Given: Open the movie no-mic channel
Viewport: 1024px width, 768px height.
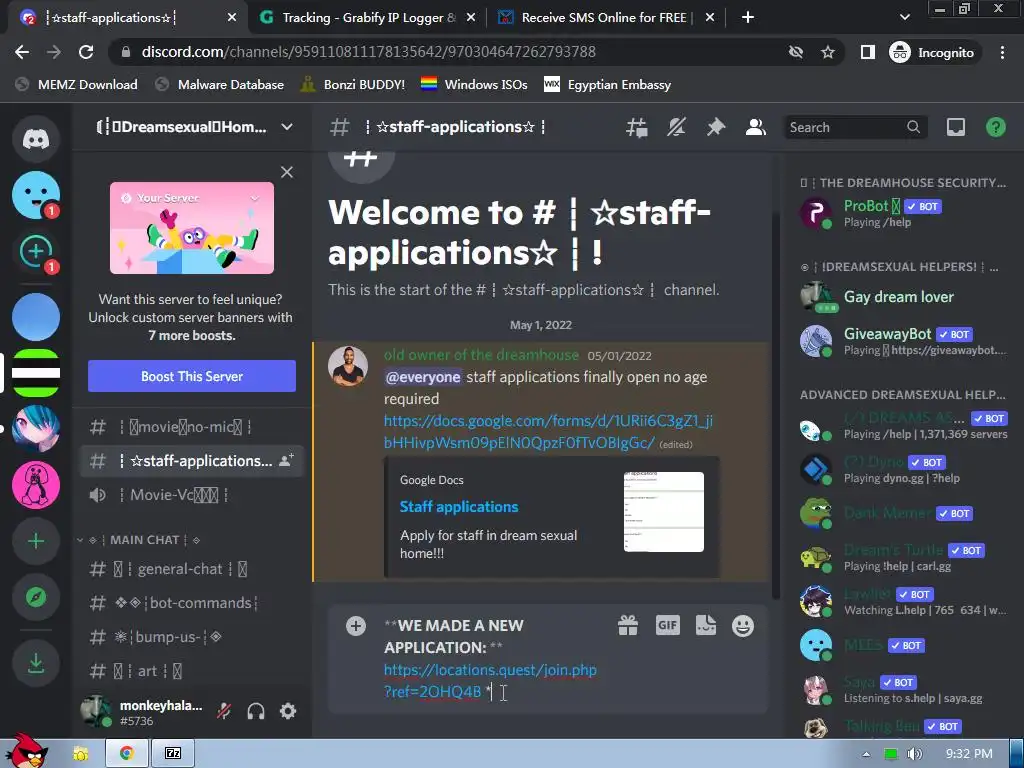Looking at the screenshot, I should point(191,427).
